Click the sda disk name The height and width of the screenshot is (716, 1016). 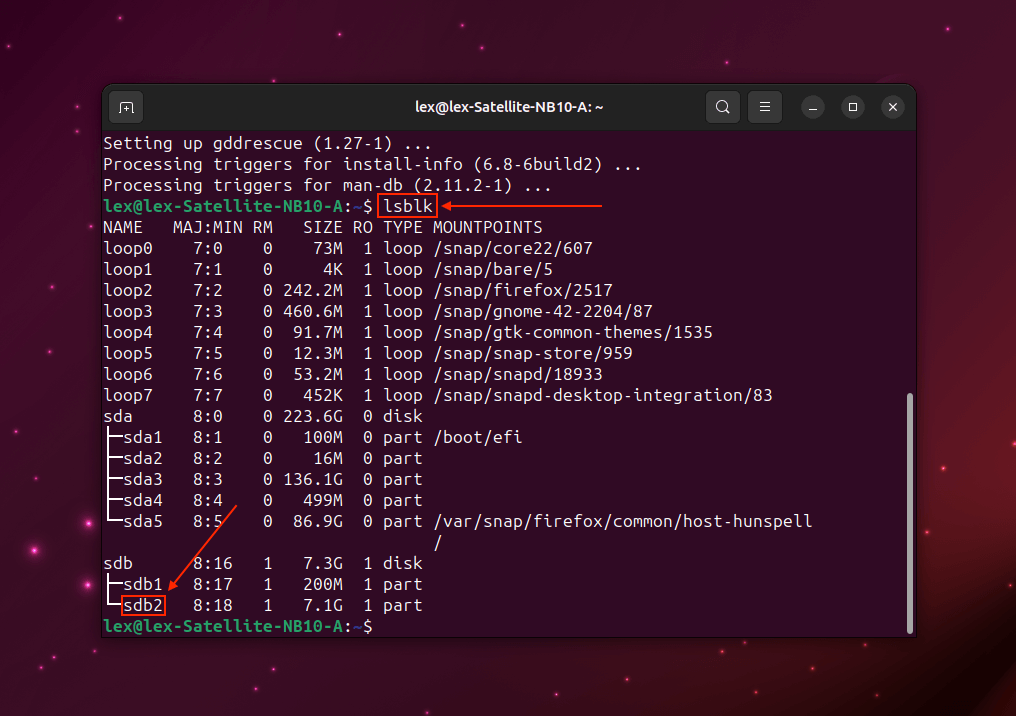[x=118, y=416]
